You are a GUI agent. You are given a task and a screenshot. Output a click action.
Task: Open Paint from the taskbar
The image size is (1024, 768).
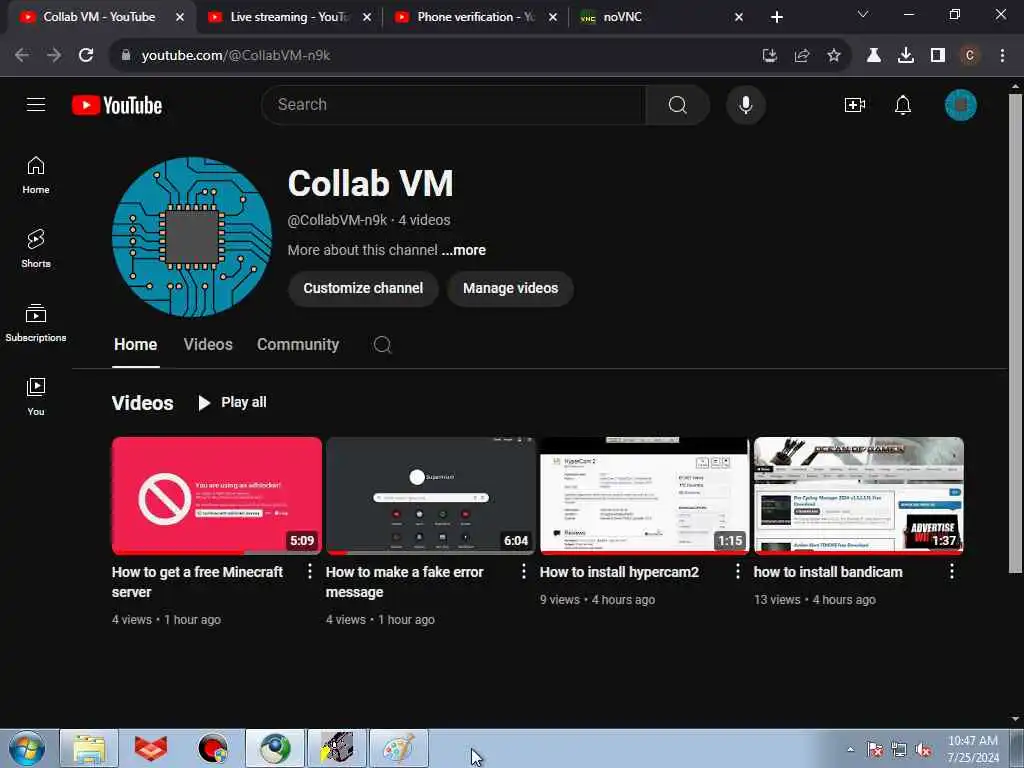click(398, 748)
